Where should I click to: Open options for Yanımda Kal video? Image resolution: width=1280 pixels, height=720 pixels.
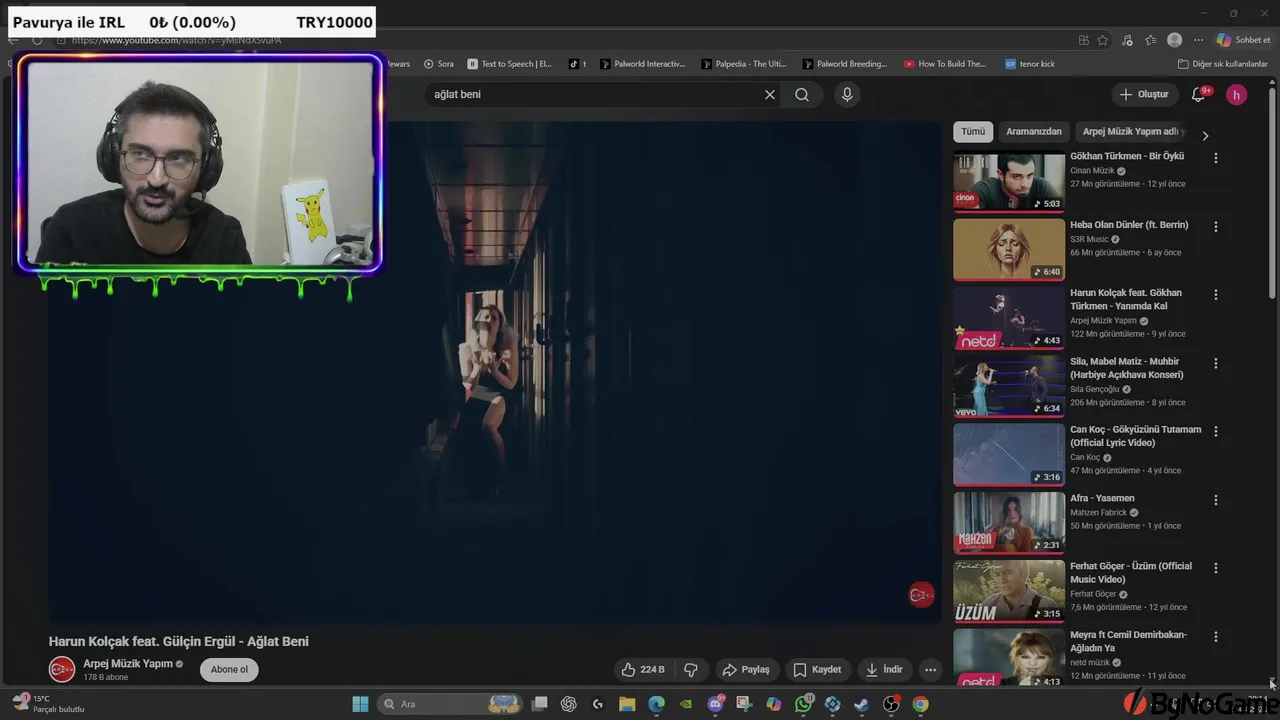point(1216,295)
